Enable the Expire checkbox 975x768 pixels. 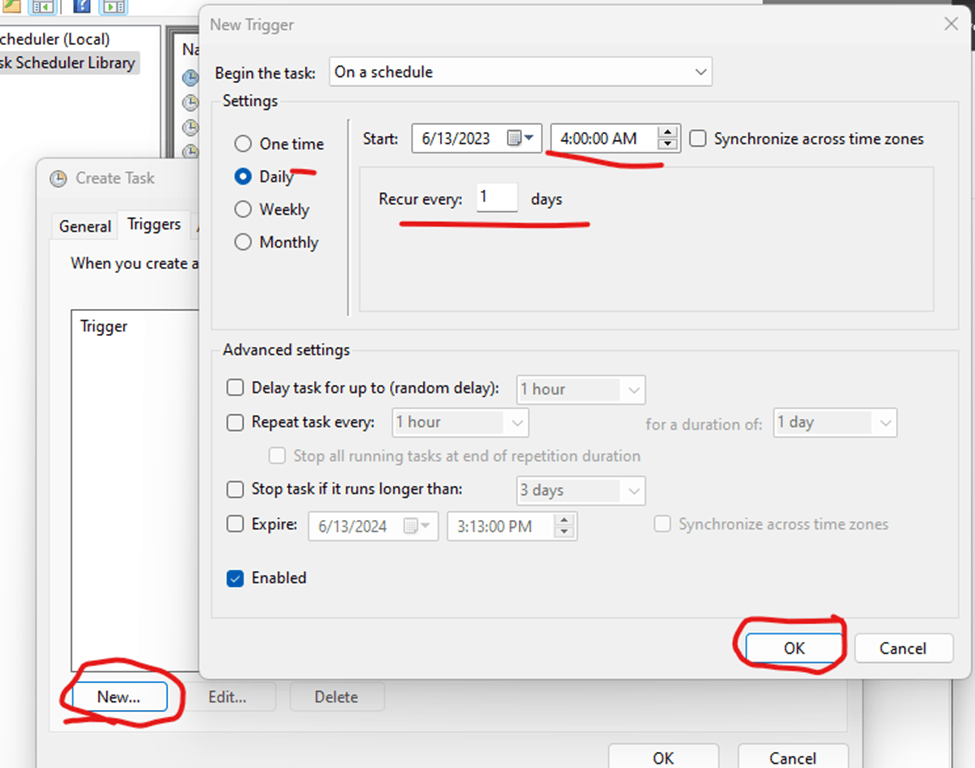[x=236, y=524]
